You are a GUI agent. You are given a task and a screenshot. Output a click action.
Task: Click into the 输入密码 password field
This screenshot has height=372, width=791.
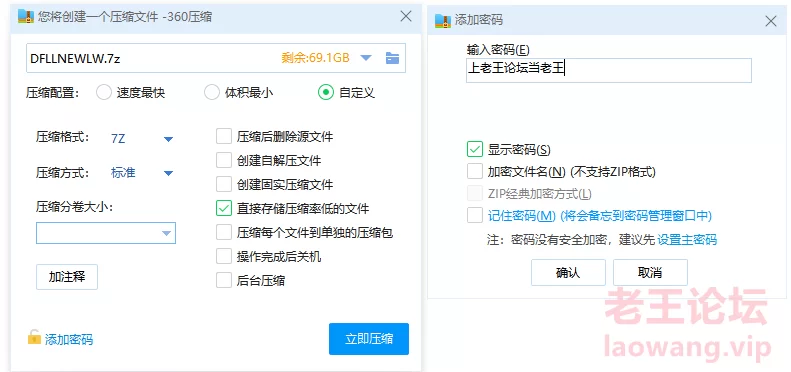tap(609, 70)
